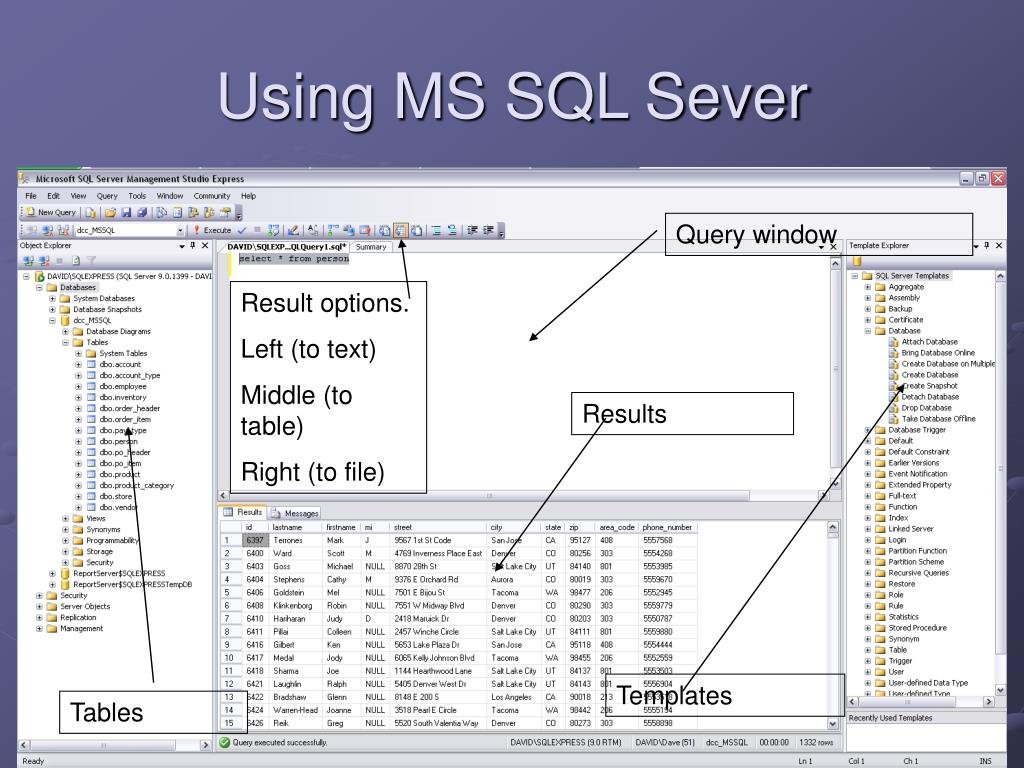Toggle Include Actual Execution Plan icon
This screenshot has width=1024, height=768.
333,230
